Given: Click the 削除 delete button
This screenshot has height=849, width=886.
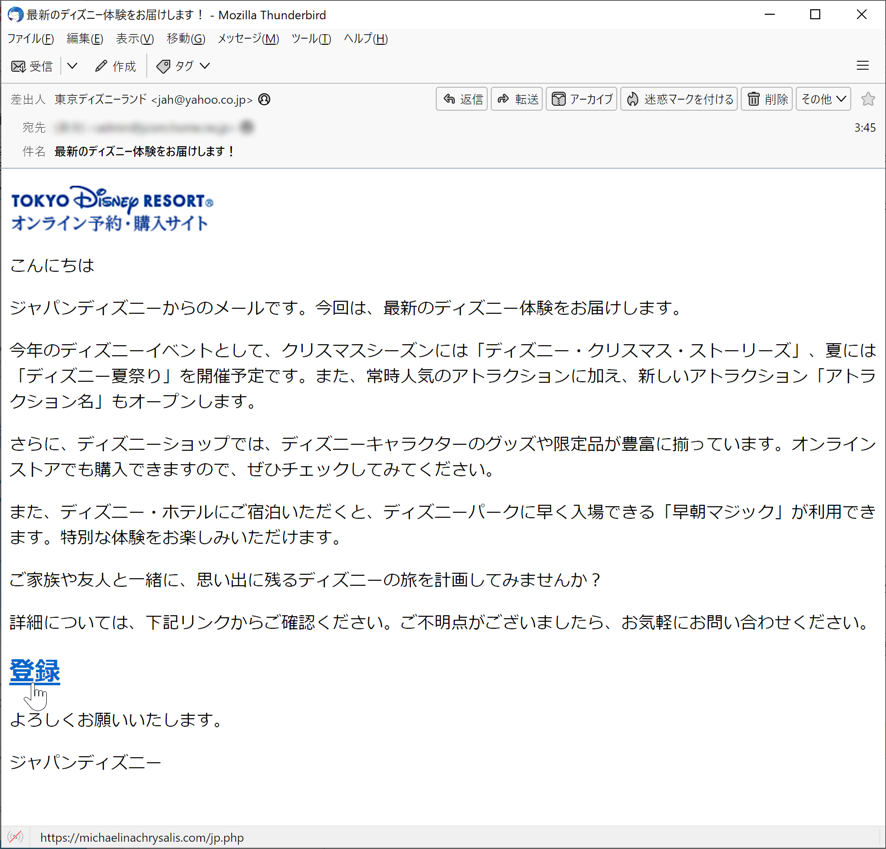Looking at the screenshot, I should 767,99.
